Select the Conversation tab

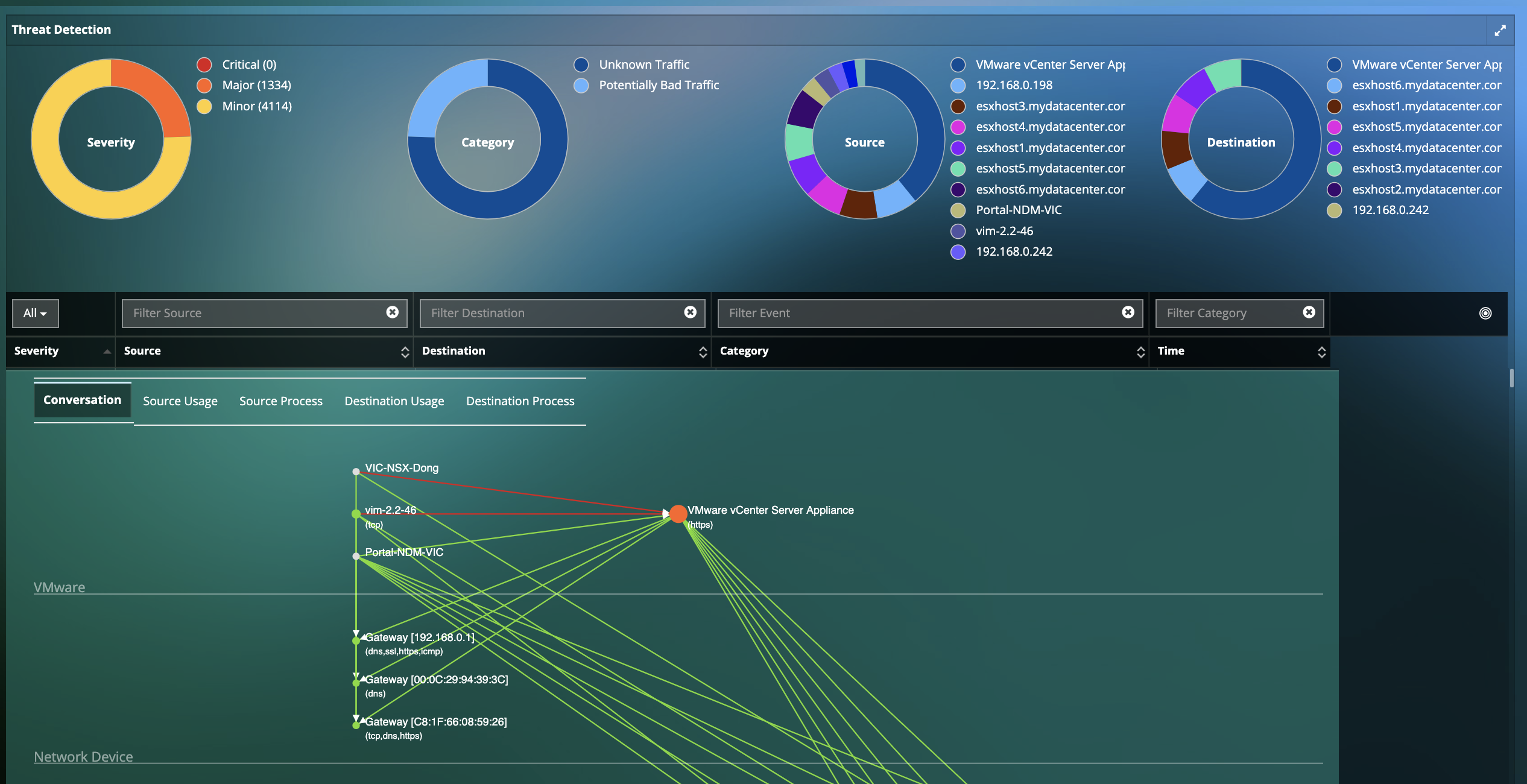(x=82, y=399)
